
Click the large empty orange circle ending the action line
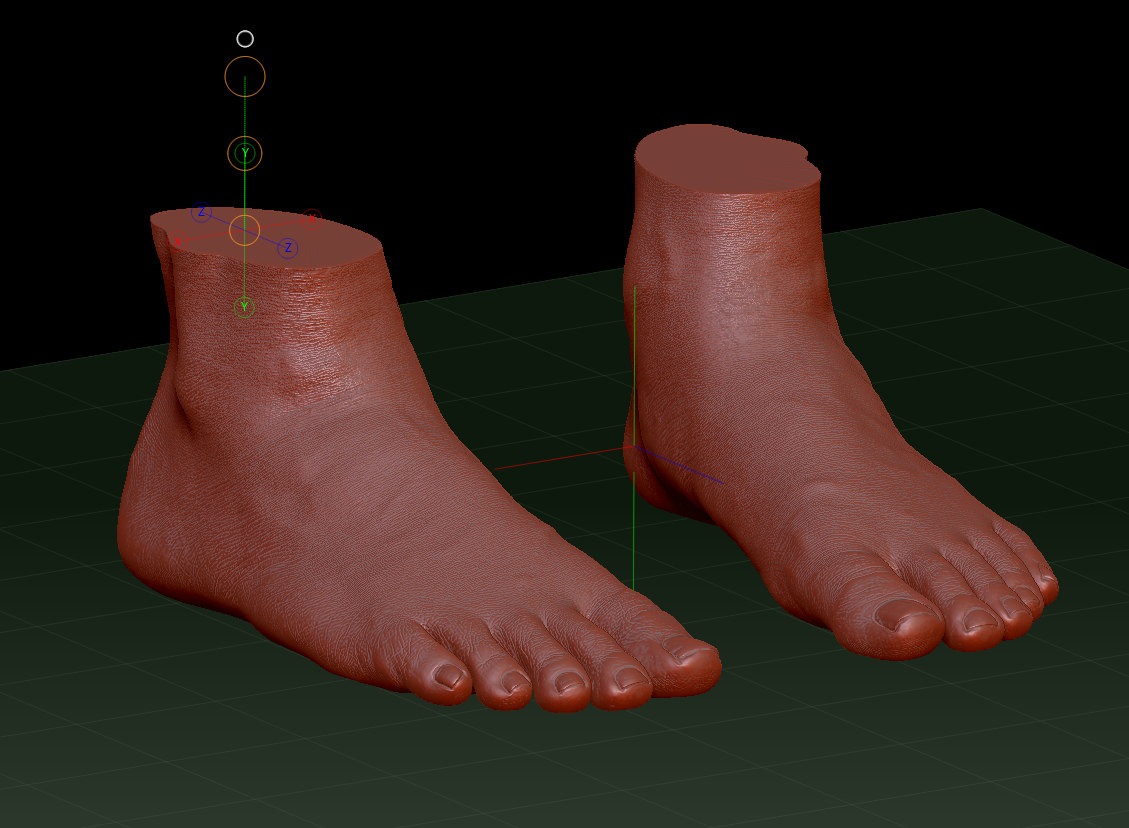click(x=245, y=76)
